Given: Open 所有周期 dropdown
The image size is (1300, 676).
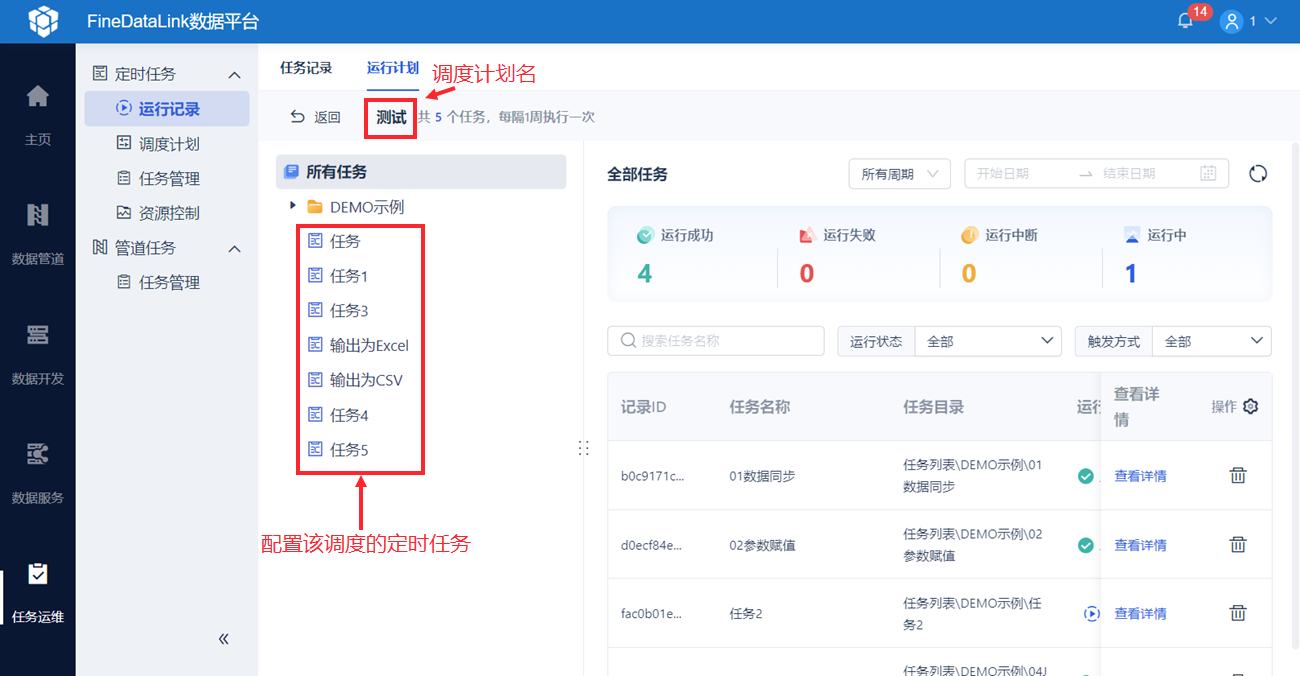Looking at the screenshot, I should click(899, 173).
